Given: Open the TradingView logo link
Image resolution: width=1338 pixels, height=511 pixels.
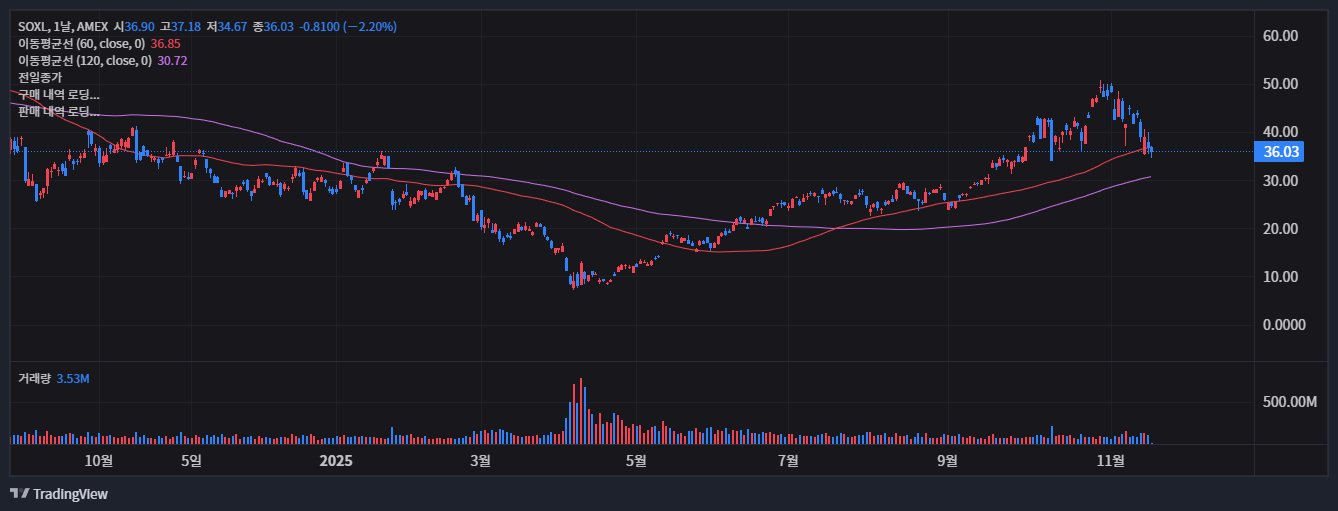Looking at the screenshot, I should coord(59,494).
